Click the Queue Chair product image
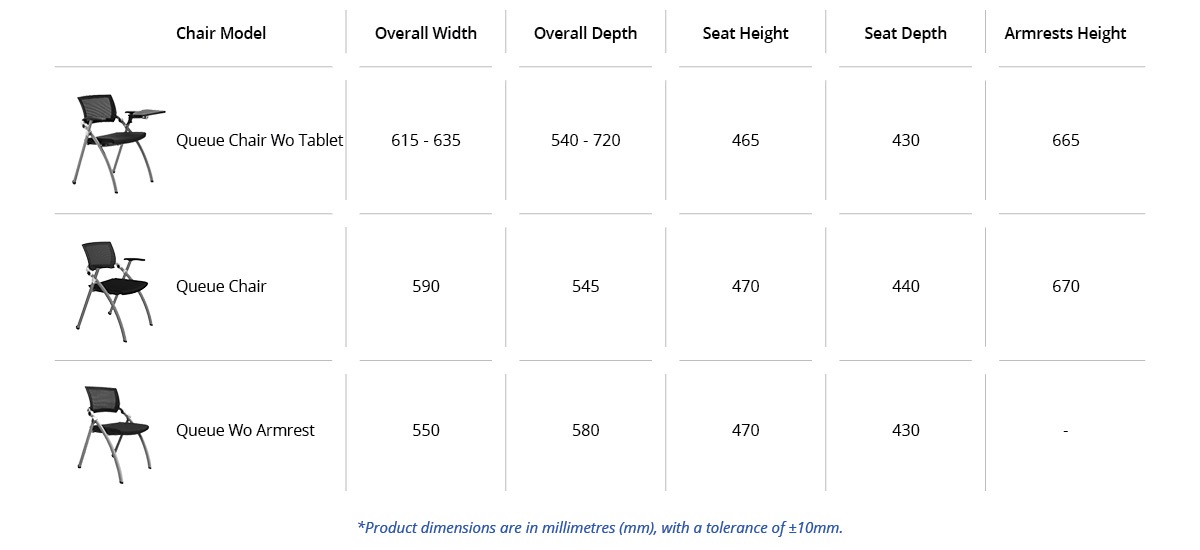 coord(112,286)
